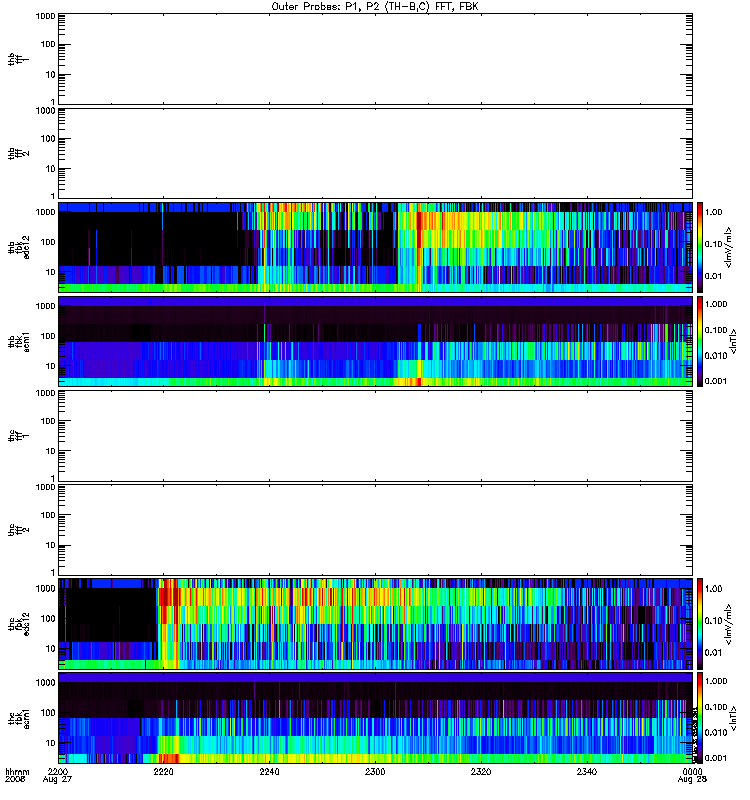Click the '2240' time axis label
750x800 pixels.
(269, 772)
